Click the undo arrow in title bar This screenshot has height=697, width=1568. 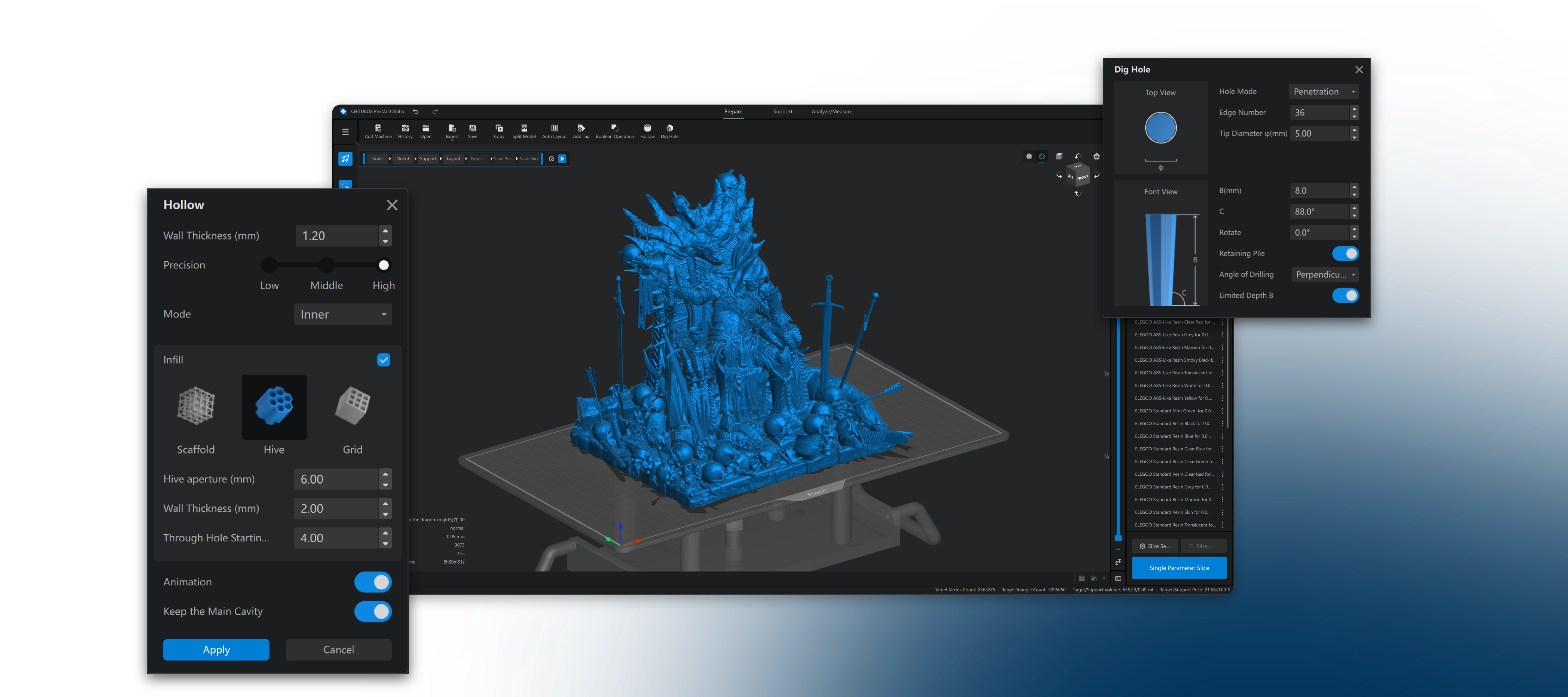point(416,111)
